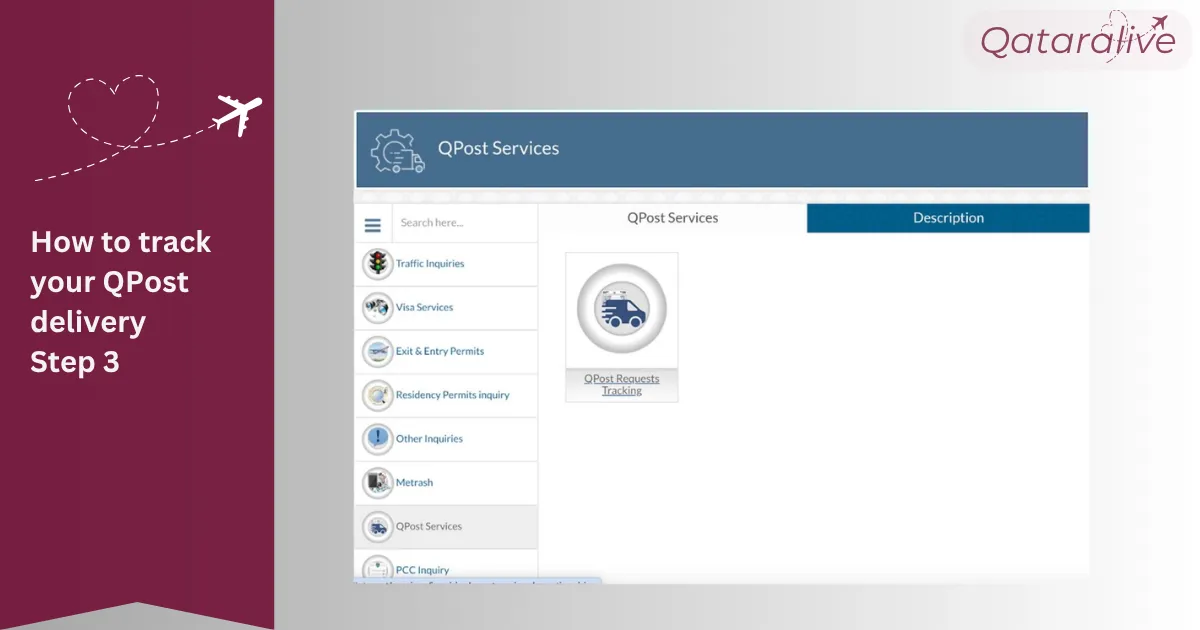The width and height of the screenshot is (1200, 630).
Task: Select Metrash in the sidebar
Action: pos(446,483)
